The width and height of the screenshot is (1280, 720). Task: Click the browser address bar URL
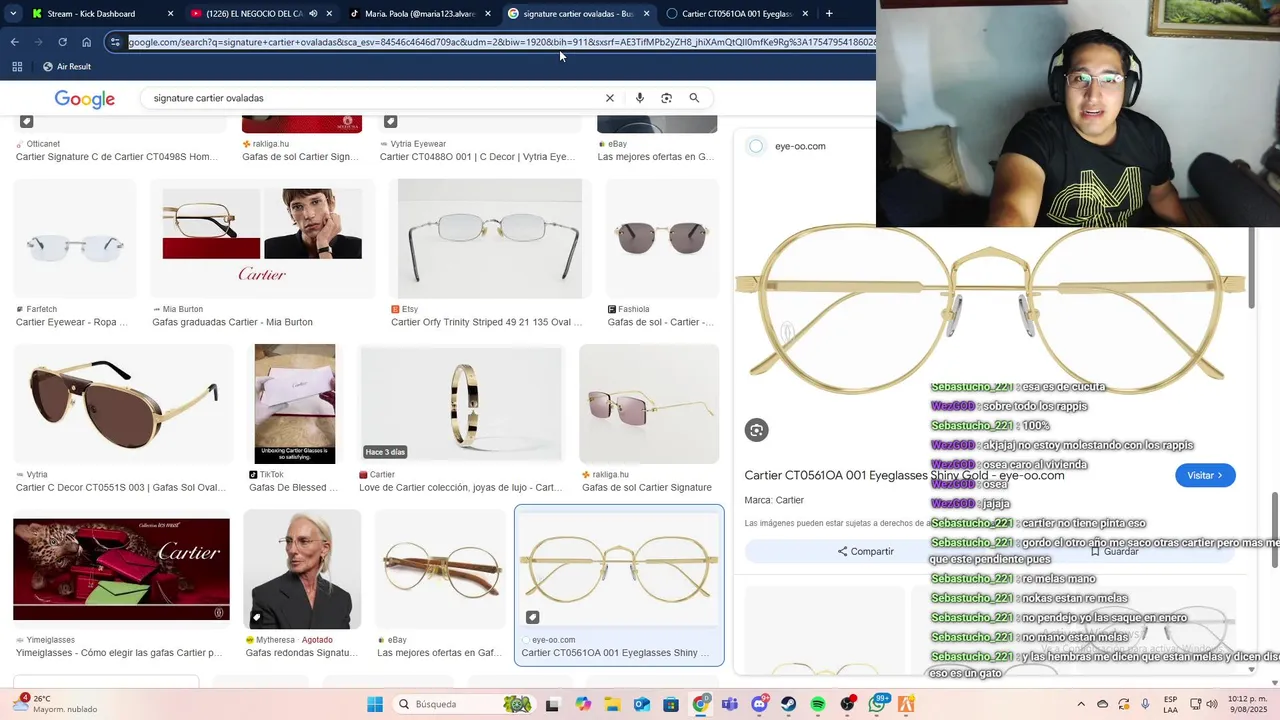pyautogui.click(x=500, y=42)
